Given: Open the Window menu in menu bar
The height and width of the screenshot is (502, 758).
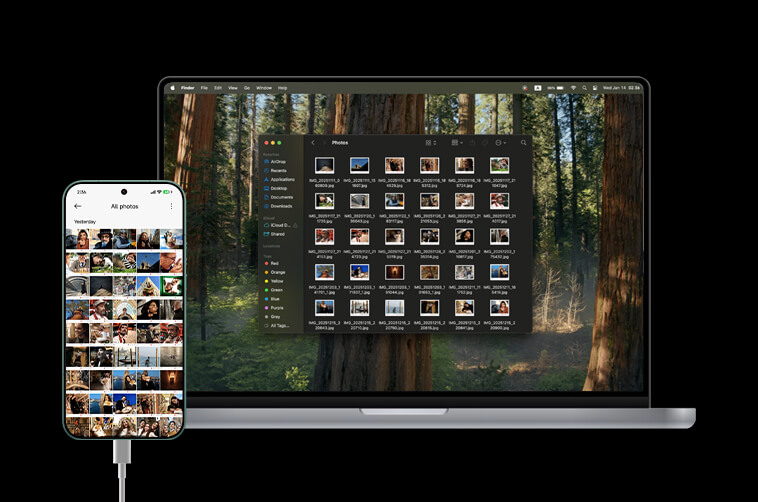Looking at the screenshot, I should [x=263, y=88].
